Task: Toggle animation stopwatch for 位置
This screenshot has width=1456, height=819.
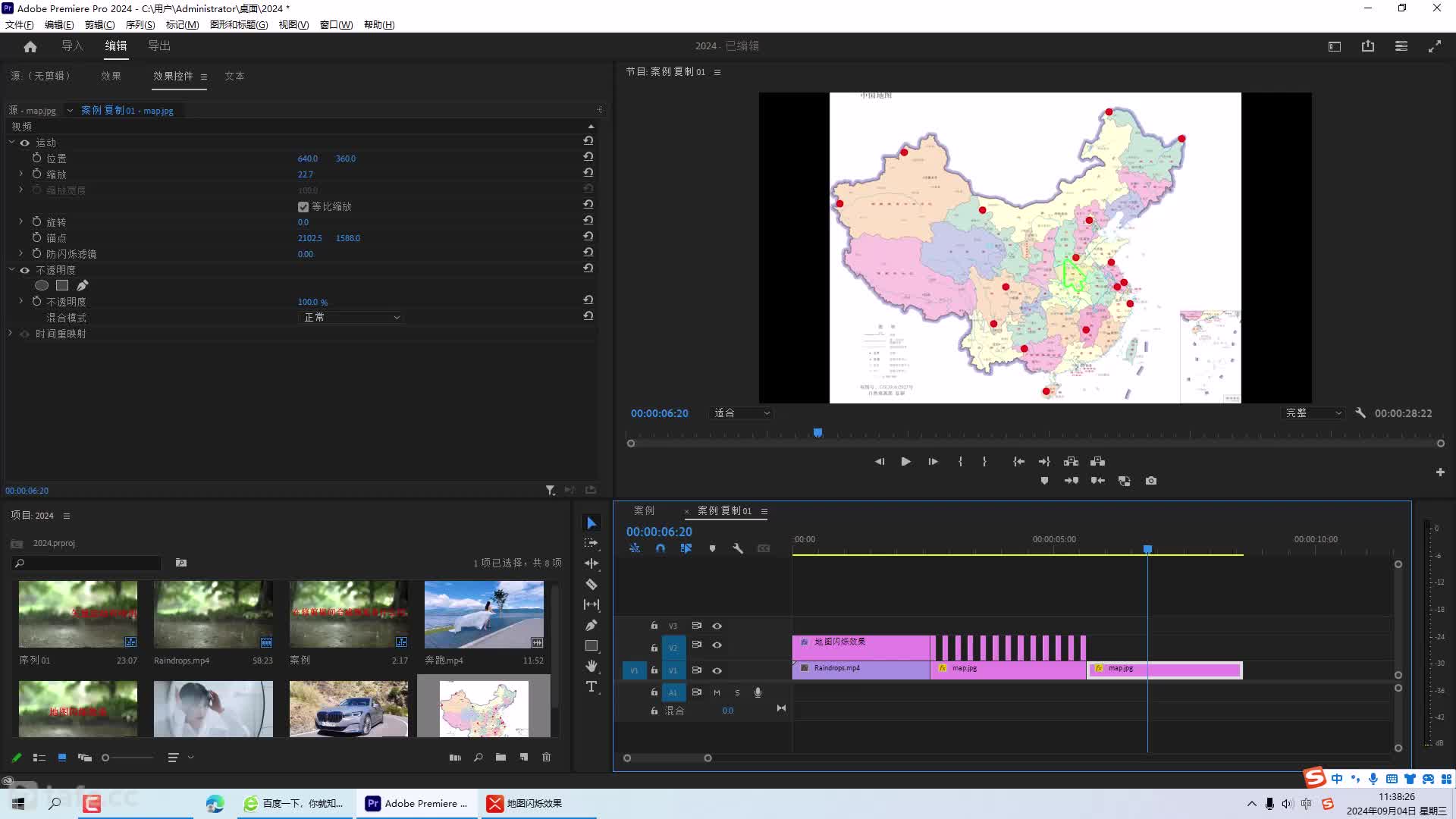Action: 36,158
